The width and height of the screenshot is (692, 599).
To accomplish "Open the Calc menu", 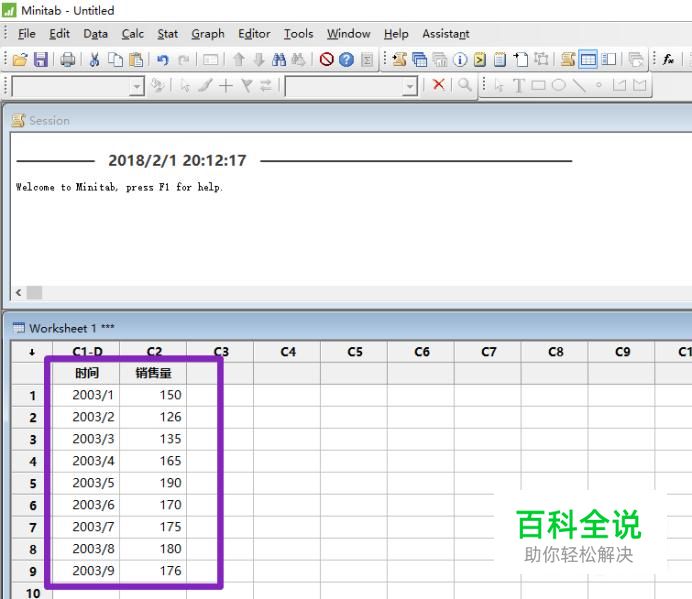I will click(x=132, y=34).
